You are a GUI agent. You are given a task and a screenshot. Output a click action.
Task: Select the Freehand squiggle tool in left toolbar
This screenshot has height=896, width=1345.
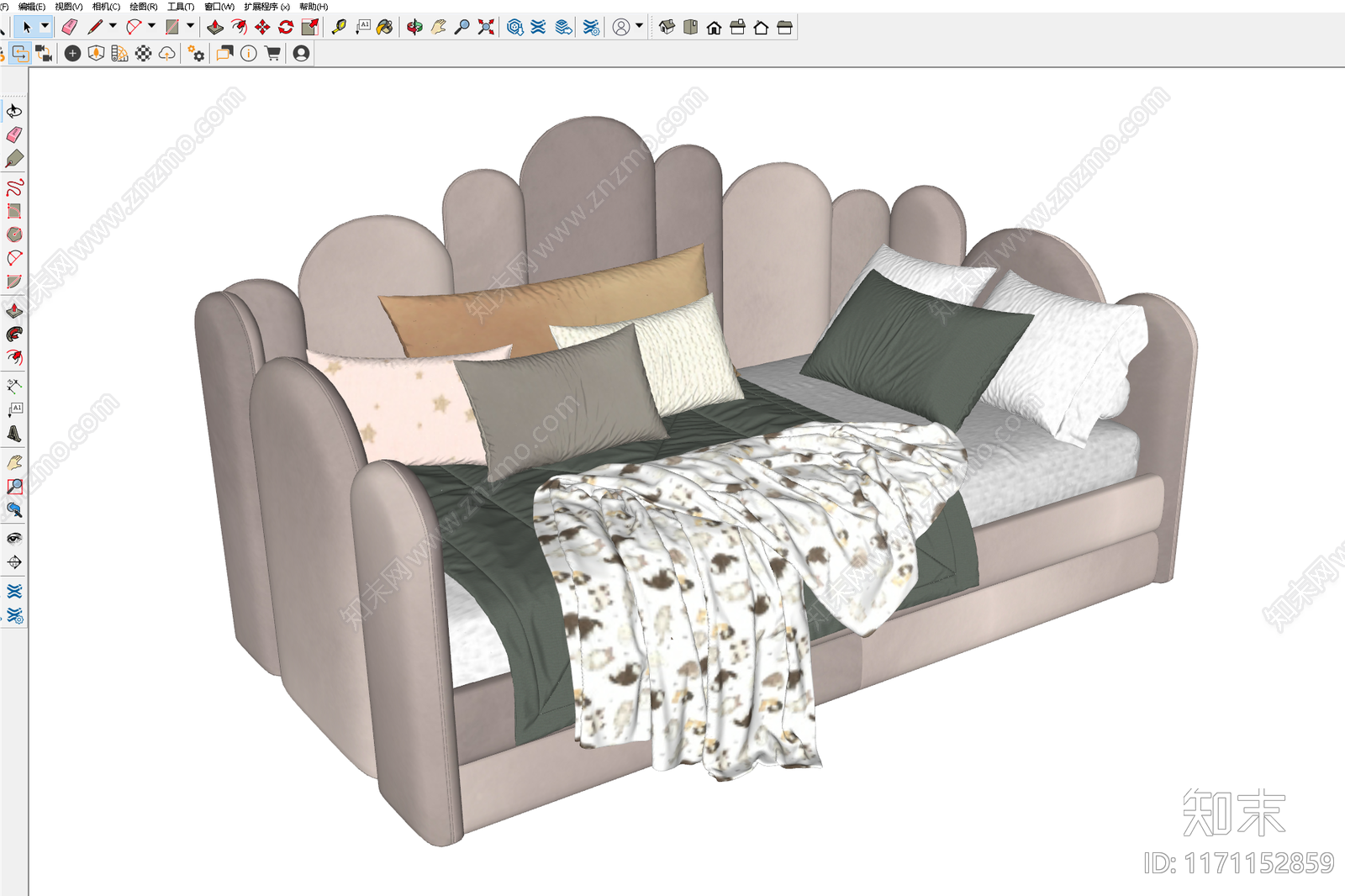click(x=14, y=187)
